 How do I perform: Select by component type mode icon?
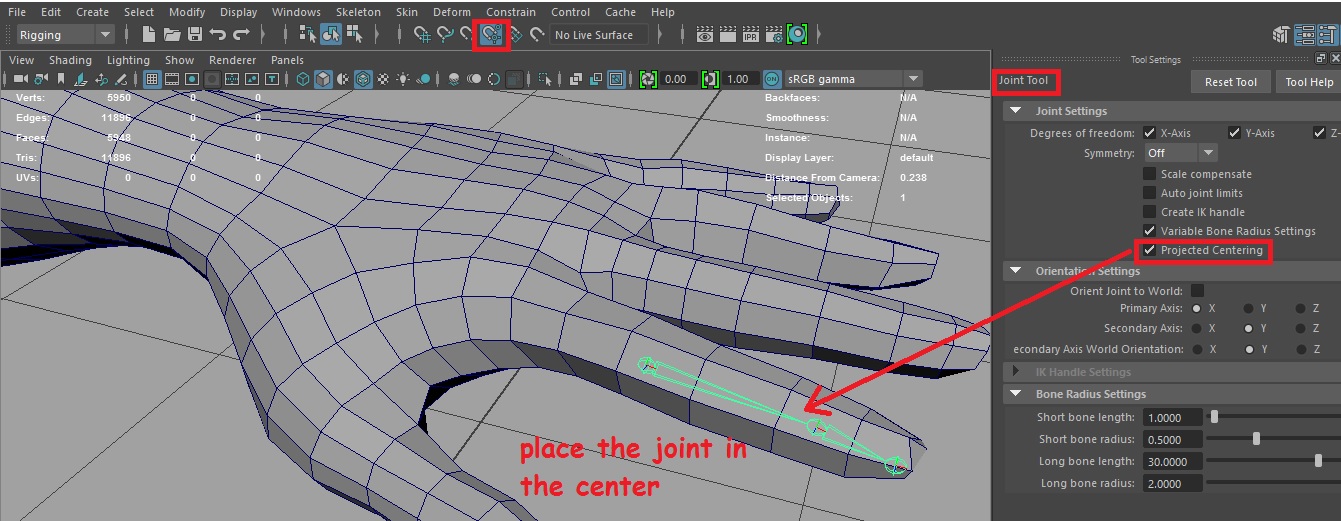pos(355,34)
